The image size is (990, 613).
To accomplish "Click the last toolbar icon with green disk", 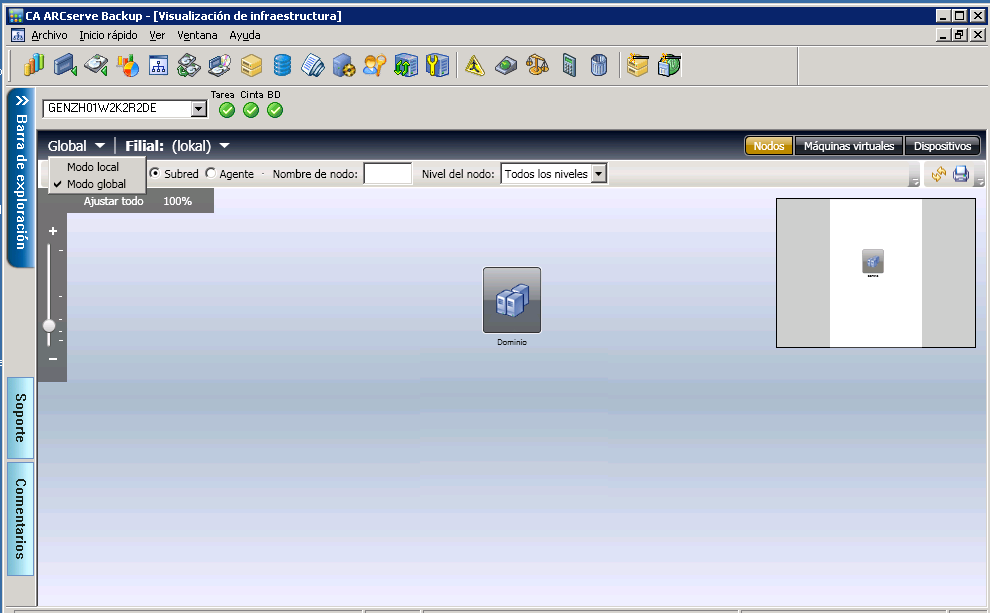I will tap(669, 65).
